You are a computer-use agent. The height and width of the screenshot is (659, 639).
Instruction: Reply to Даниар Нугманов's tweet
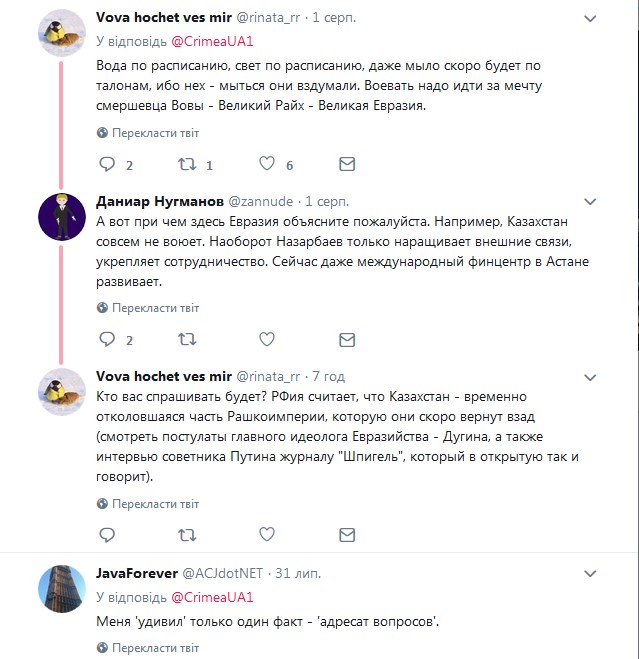point(108,340)
